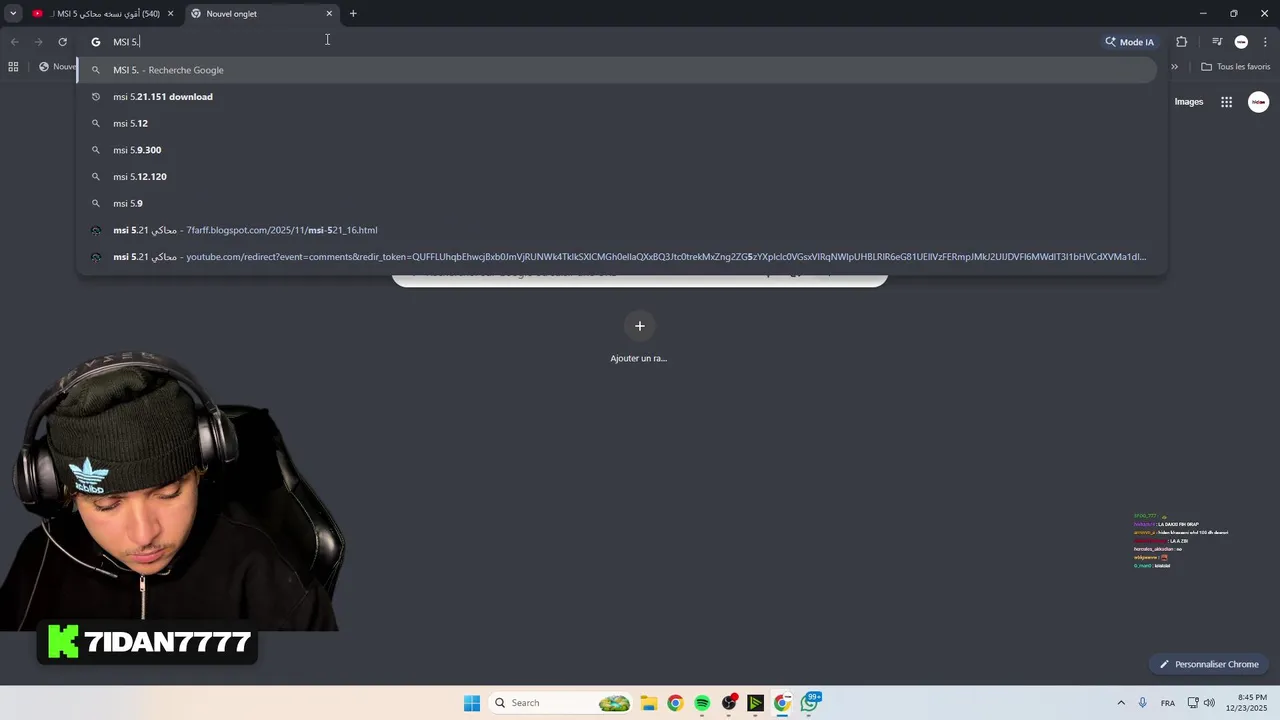Image resolution: width=1280 pixels, height=720 pixels.
Task: Choose msi 5.21.151 download suggestion
Action: coord(616,97)
